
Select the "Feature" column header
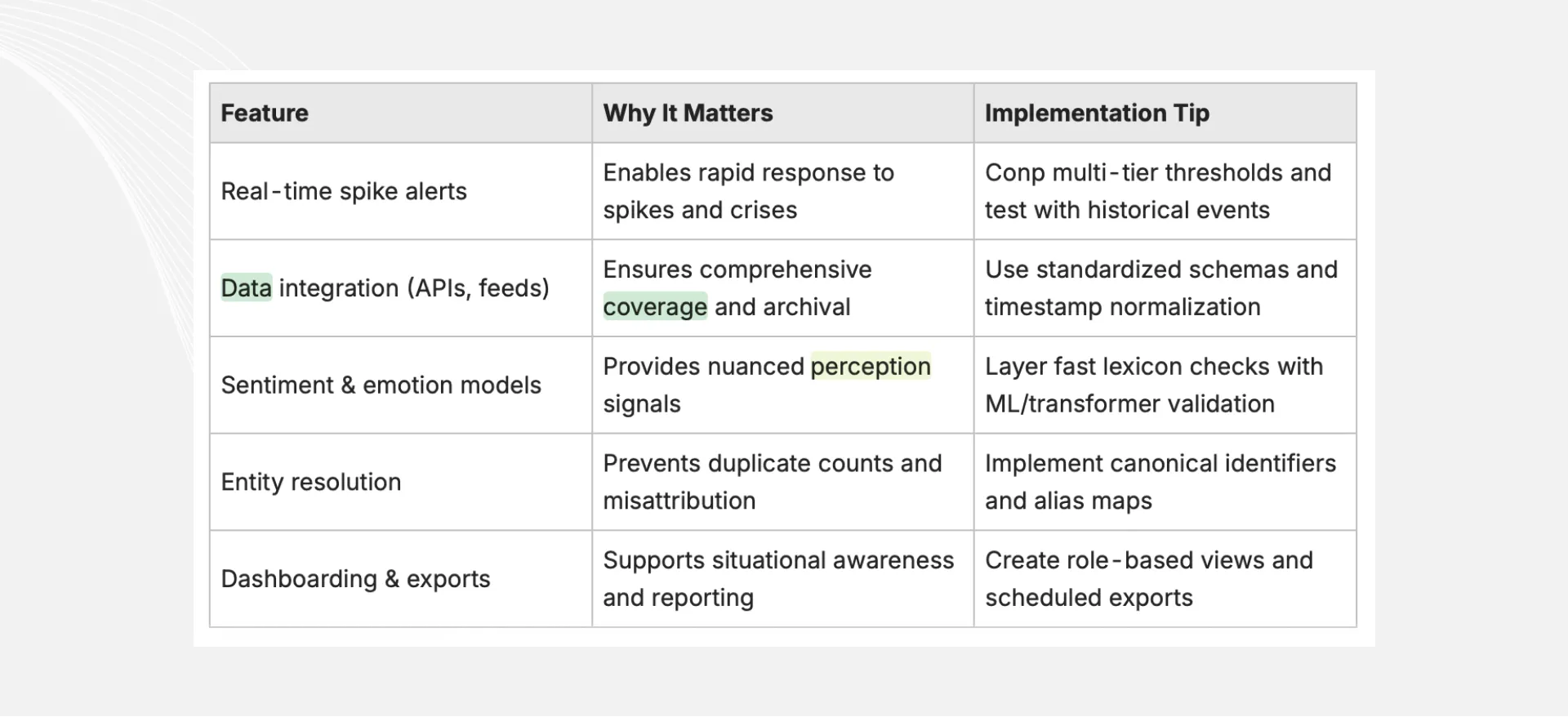tap(401, 113)
